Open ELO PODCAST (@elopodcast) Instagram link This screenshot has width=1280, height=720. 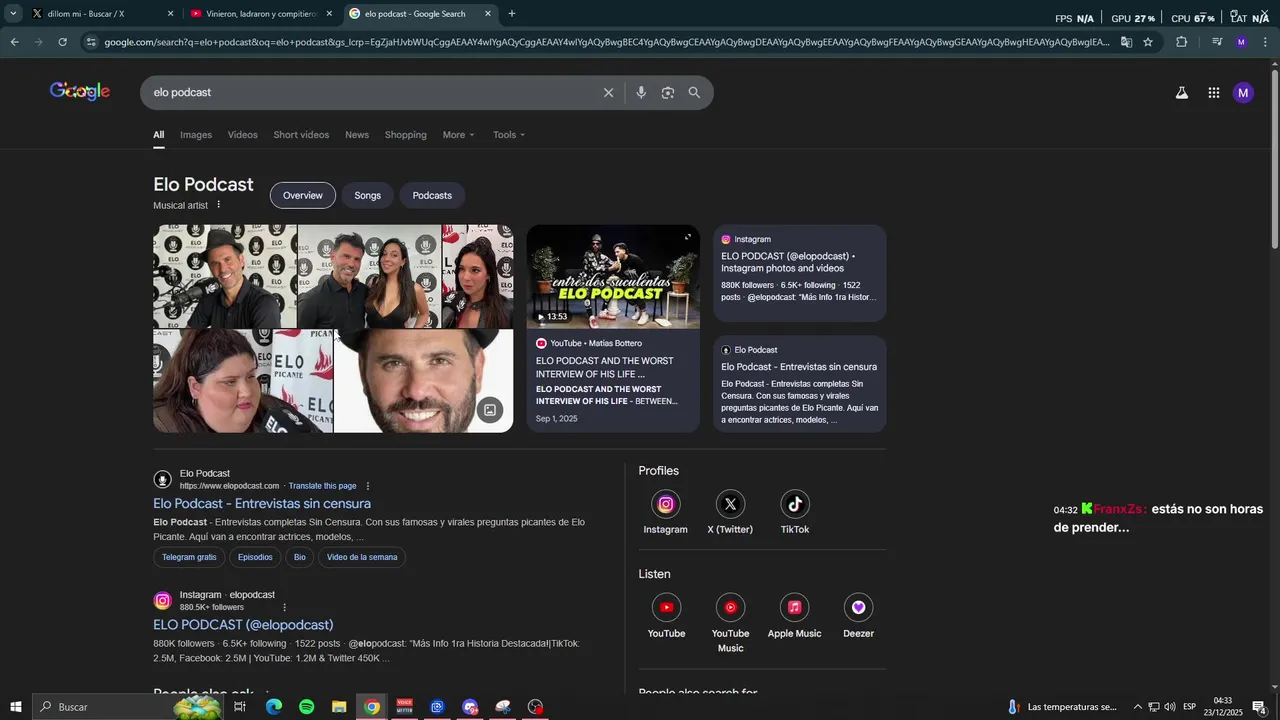243,625
